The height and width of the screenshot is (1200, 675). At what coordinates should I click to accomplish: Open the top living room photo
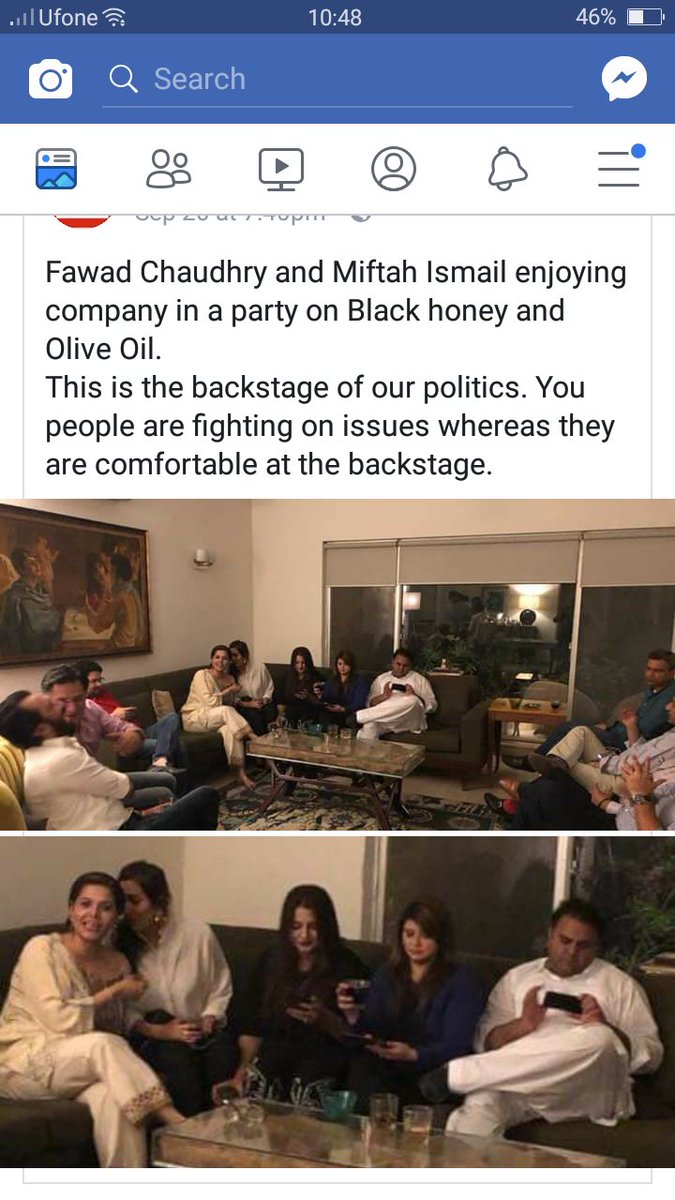(x=337, y=665)
